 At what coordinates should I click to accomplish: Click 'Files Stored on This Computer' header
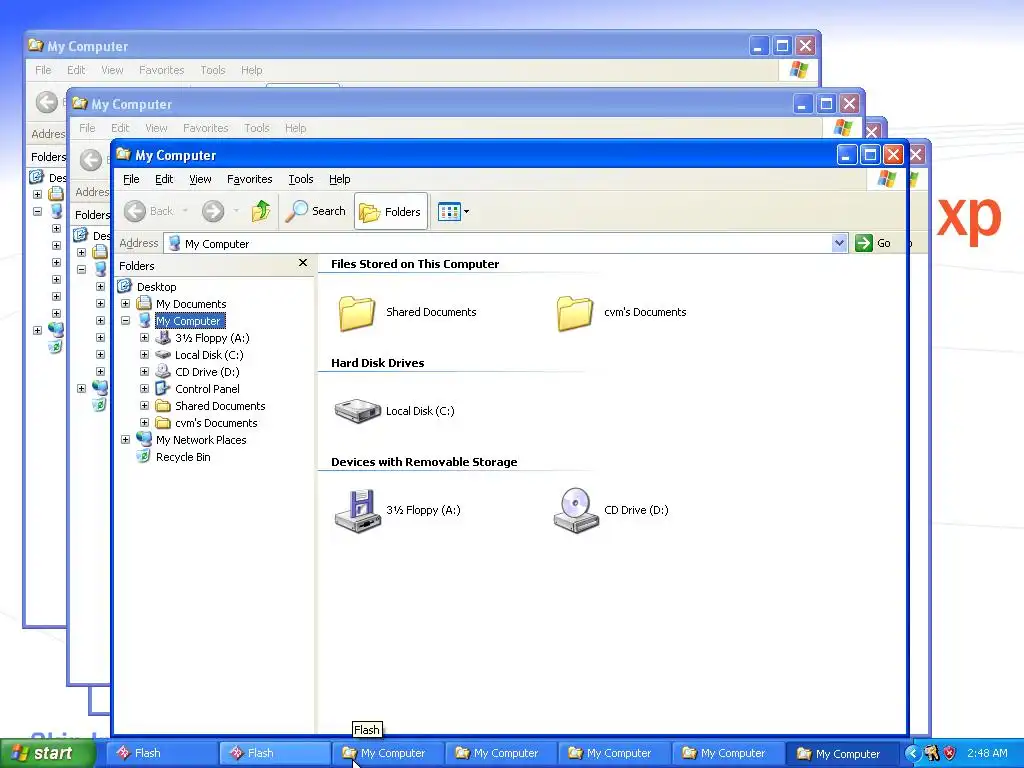coord(415,264)
